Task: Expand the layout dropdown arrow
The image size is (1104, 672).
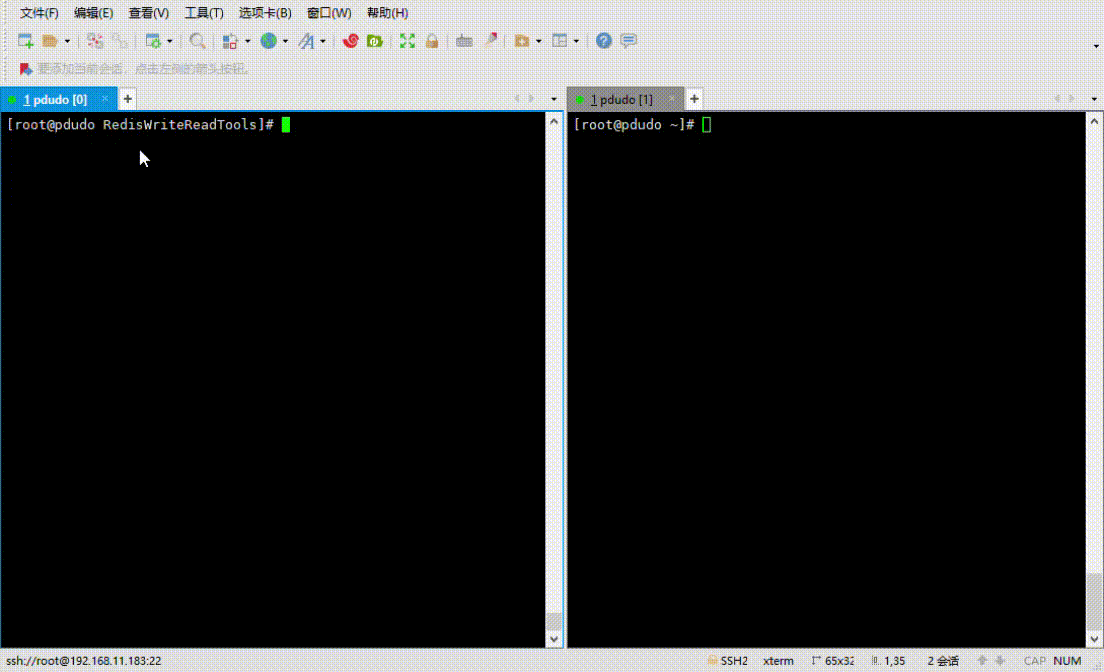Action: (x=576, y=42)
